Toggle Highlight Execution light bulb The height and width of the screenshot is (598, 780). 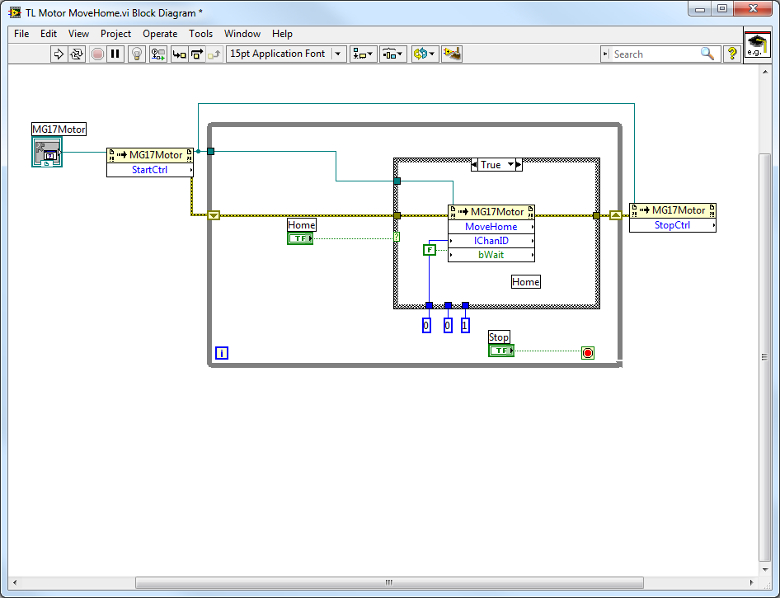[137, 54]
